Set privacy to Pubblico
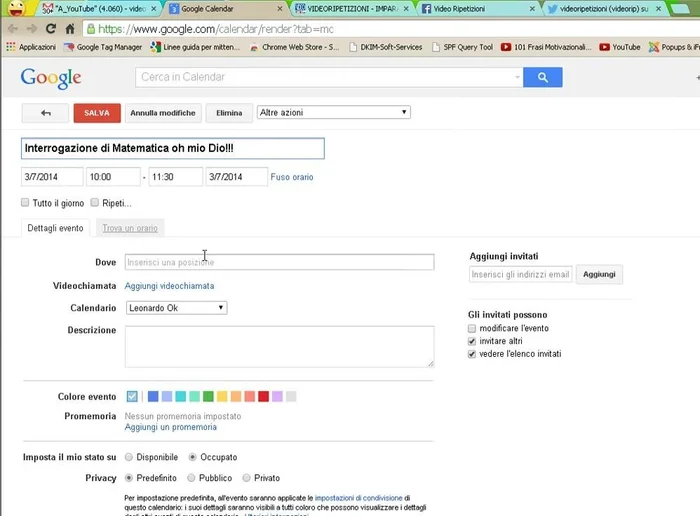The image size is (700, 516). (191, 478)
